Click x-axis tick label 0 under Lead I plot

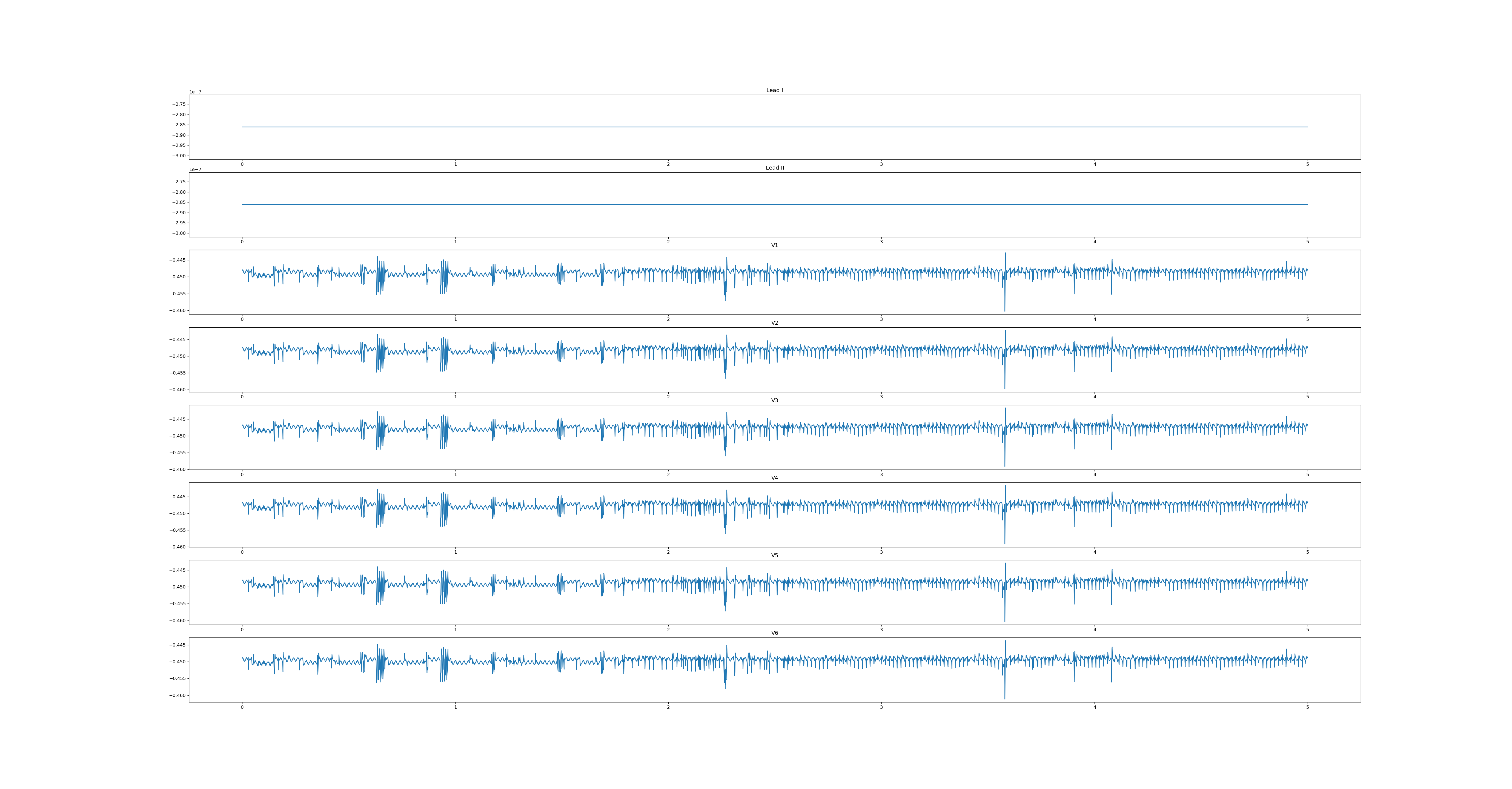pos(242,164)
